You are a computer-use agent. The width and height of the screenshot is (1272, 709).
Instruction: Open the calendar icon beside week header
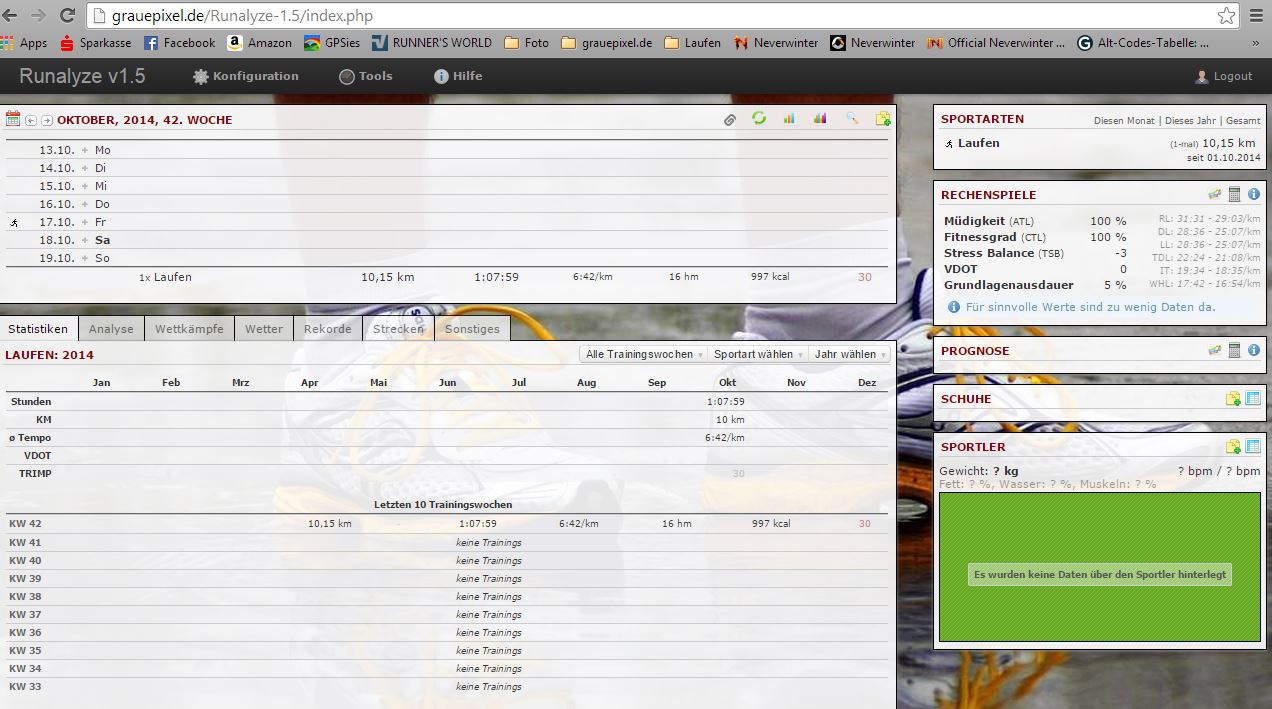[13, 119]
